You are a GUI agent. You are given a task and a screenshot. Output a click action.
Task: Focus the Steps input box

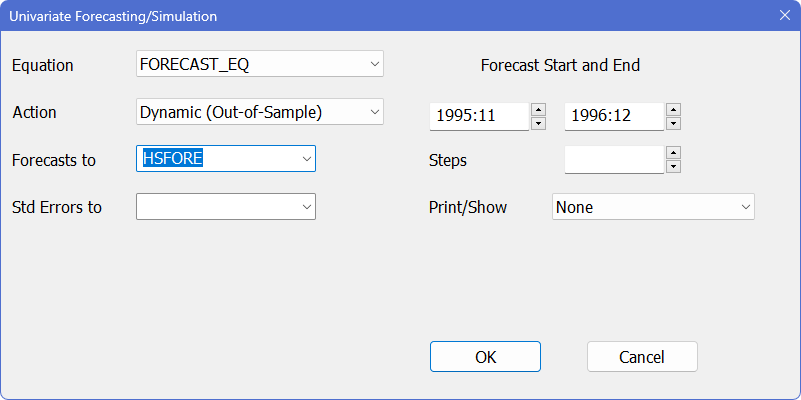coord(613,160)
